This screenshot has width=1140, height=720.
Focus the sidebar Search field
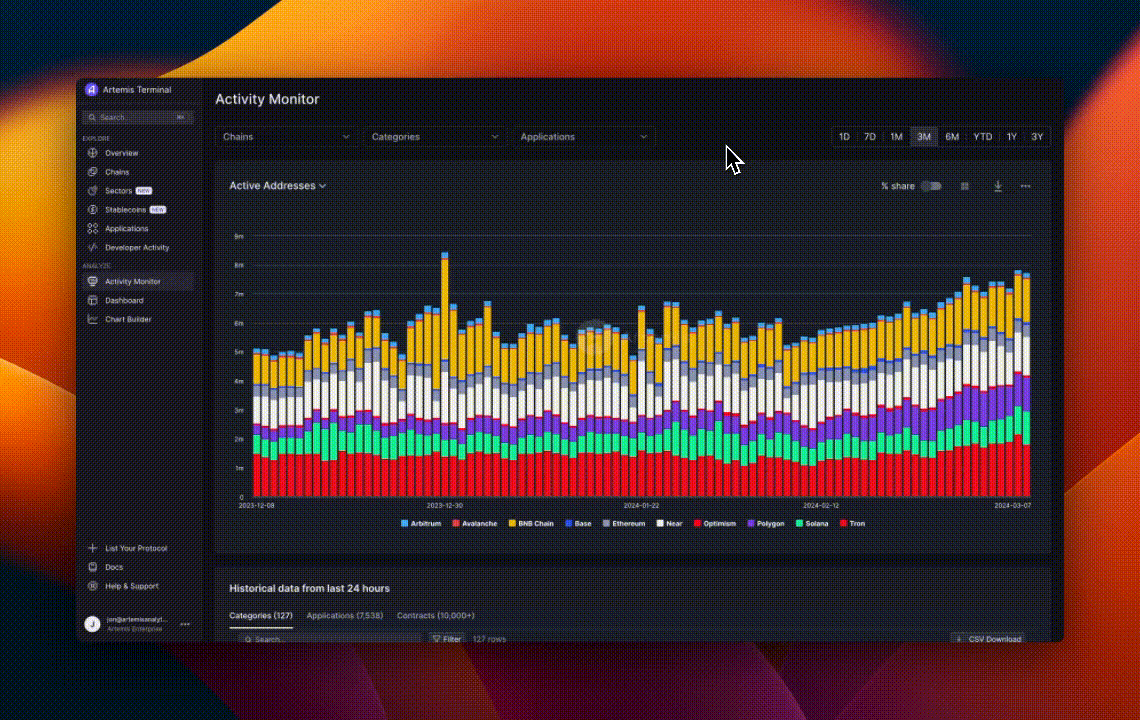137,117
